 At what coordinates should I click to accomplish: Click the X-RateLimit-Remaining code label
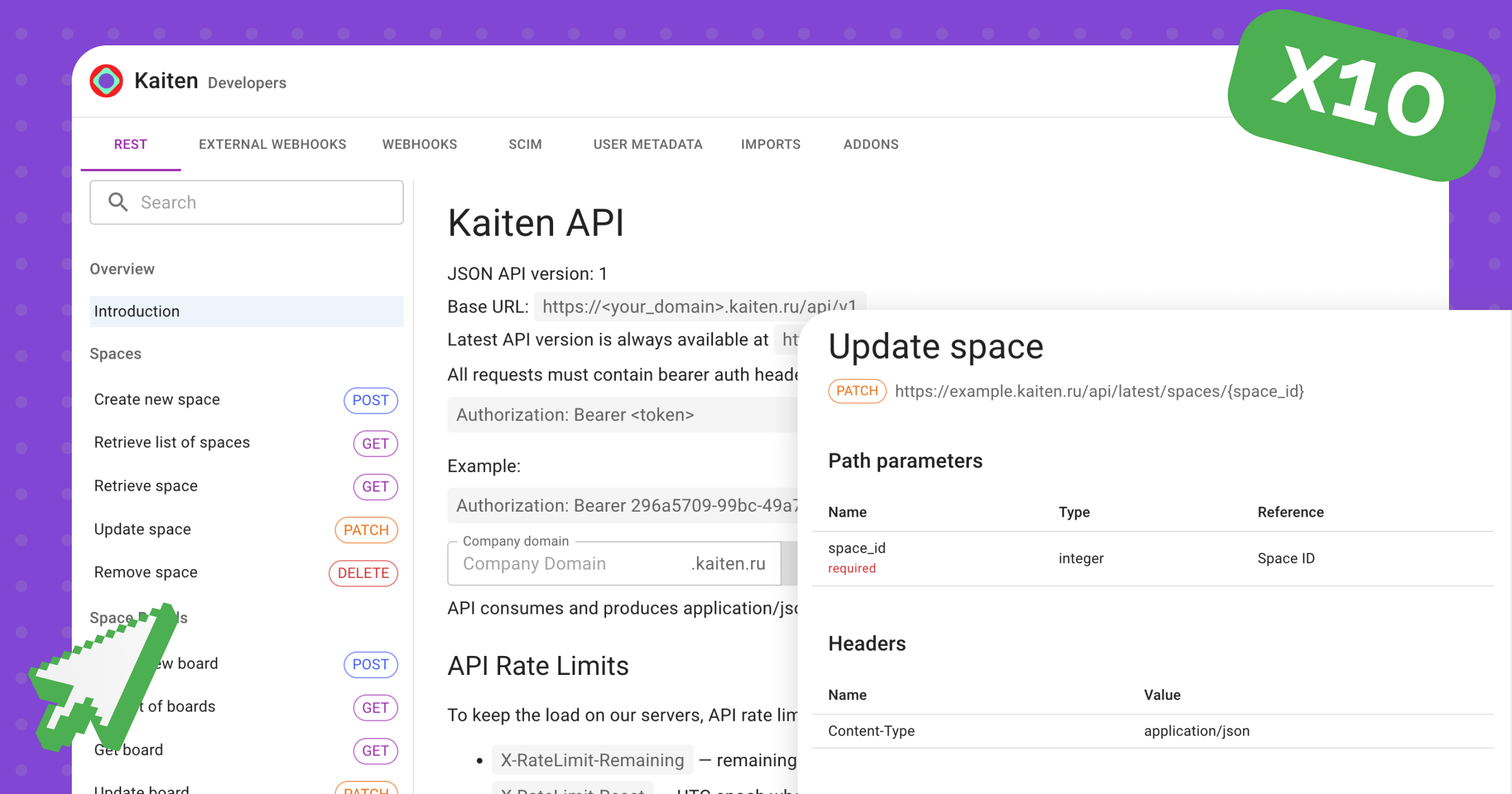pyautogui.click(x=592, y=760)
